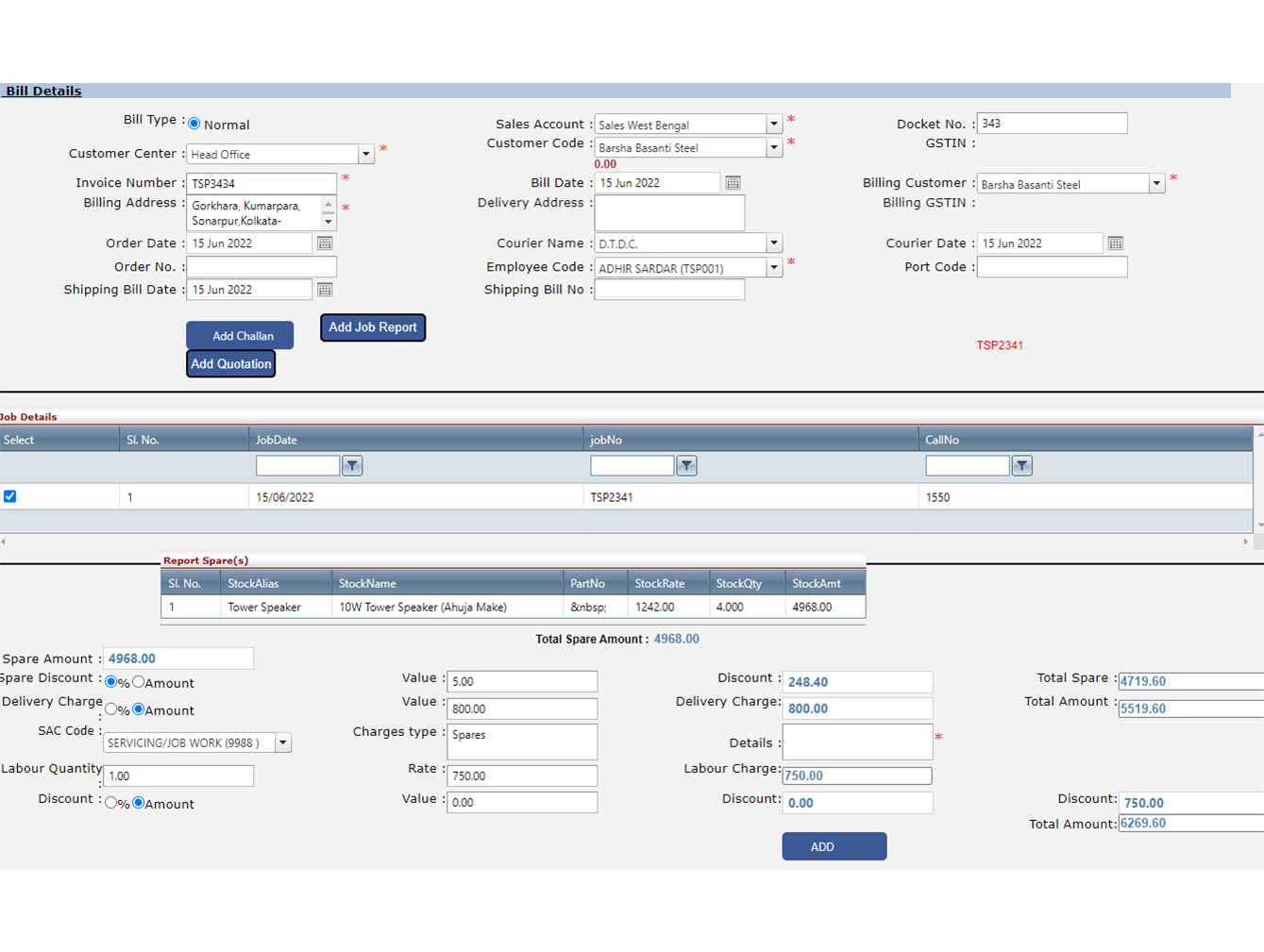Click the Add Job Report button
1264x952 pixels.
coord(373,327)
